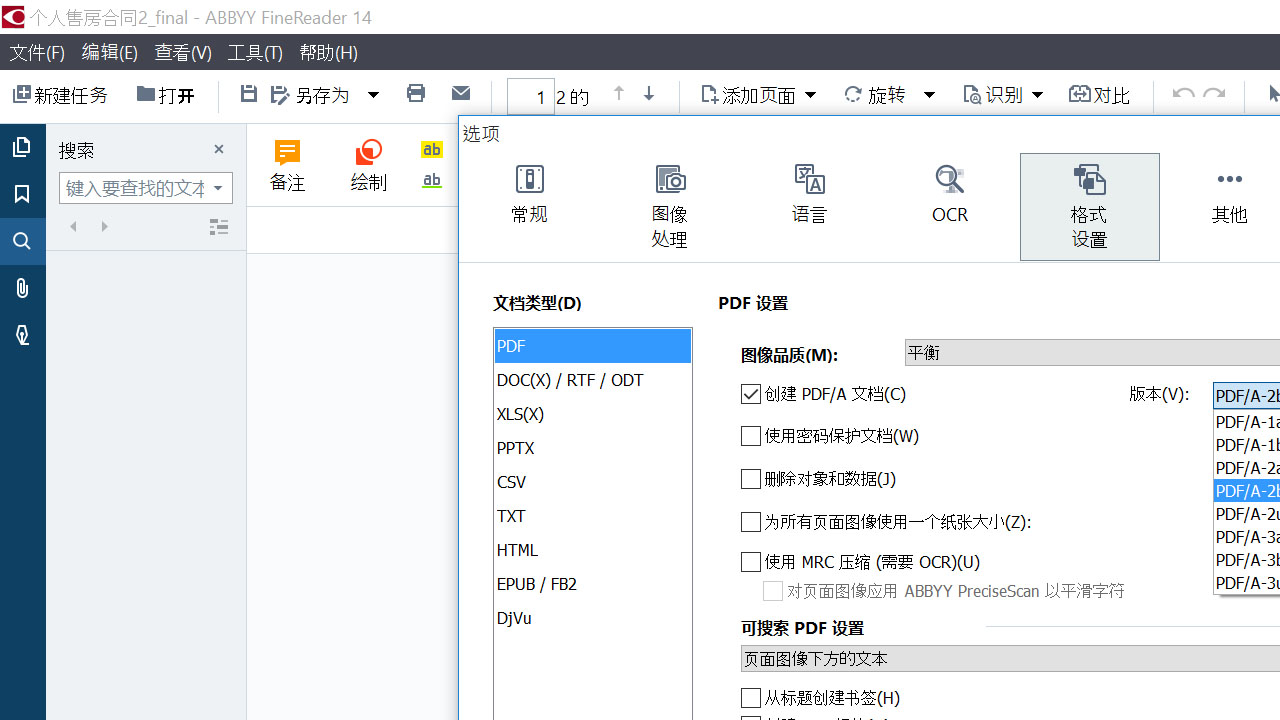Image resolution: width=1280 pixels, height=720 pixels.
Task: Click the undo arrow icon
Action: pyautogui.click(x=1183, y=93)
